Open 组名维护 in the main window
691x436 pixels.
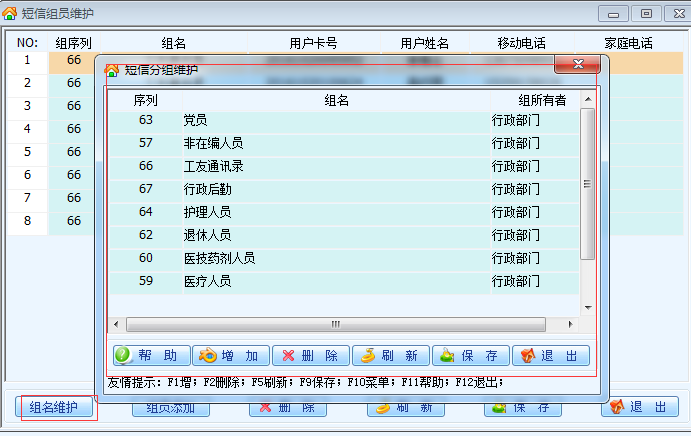coord(54,406)
